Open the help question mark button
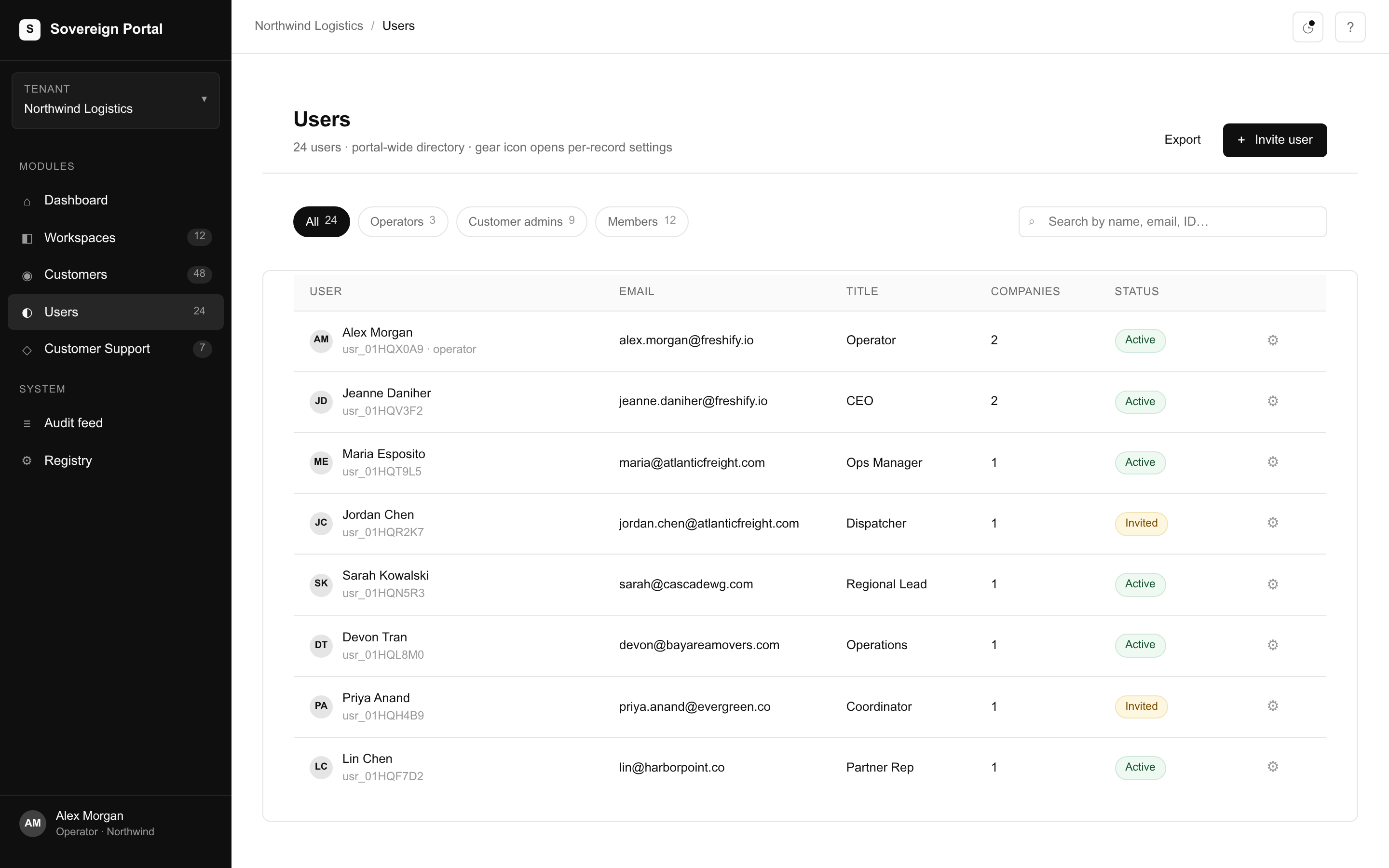 click(x=1350, y=27)
